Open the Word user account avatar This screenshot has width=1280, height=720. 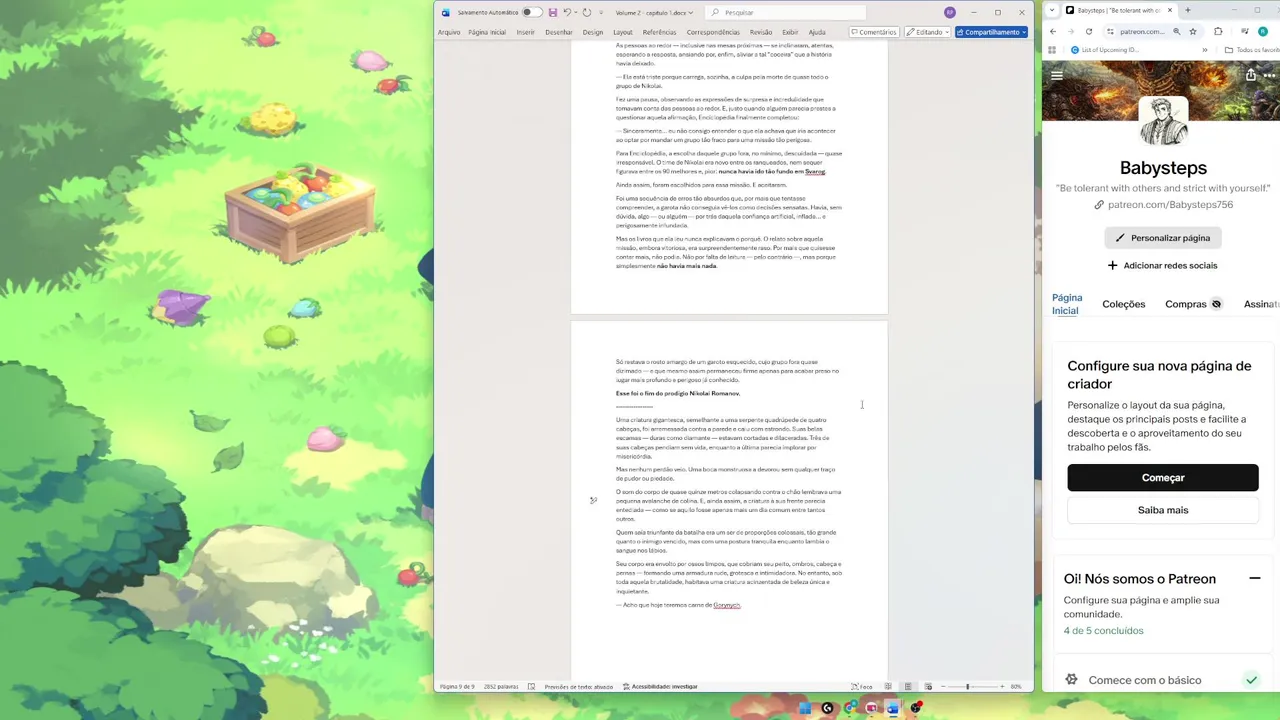950,12
